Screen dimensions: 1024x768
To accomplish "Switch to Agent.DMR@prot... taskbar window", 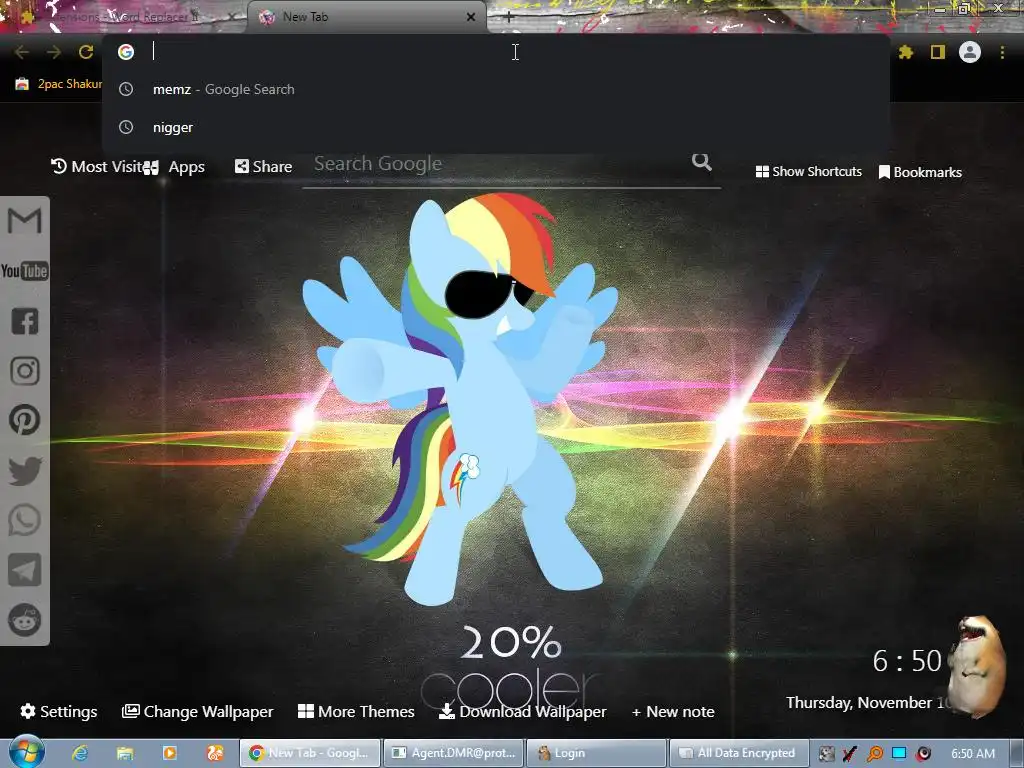I will 453,753.
